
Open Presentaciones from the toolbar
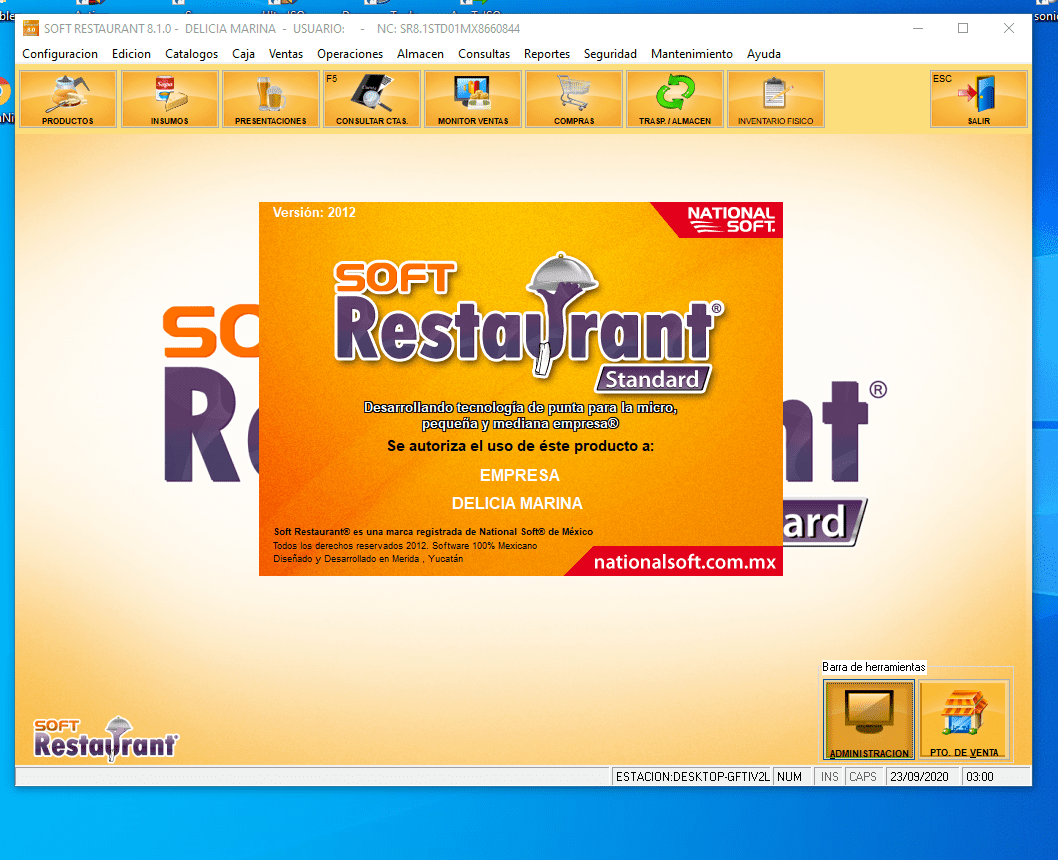[270, 99]
